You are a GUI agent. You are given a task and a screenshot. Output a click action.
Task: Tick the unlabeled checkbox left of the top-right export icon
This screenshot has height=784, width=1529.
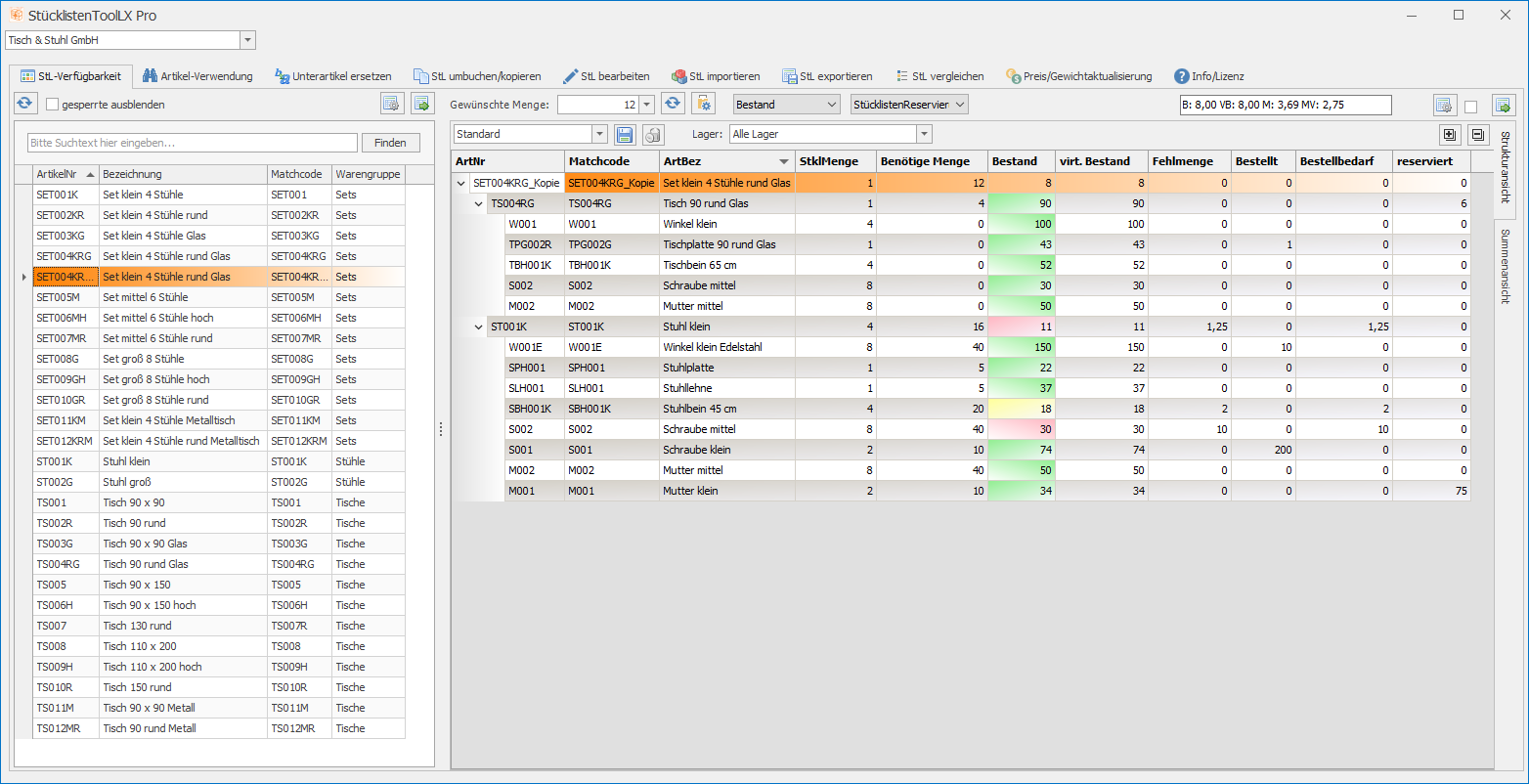[1470, 107]
